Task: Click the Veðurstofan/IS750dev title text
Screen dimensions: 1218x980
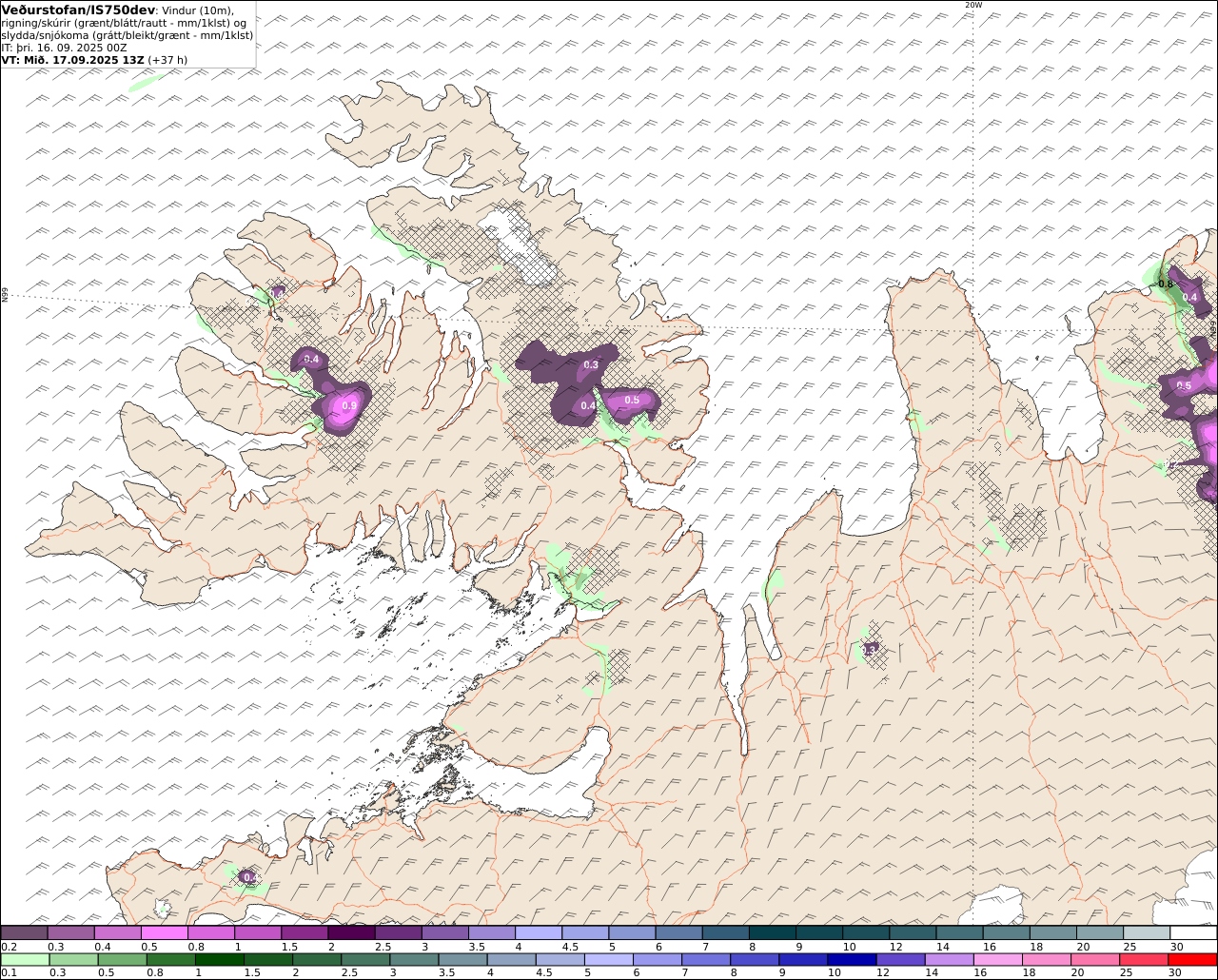Action: click(x=78, y=10)
